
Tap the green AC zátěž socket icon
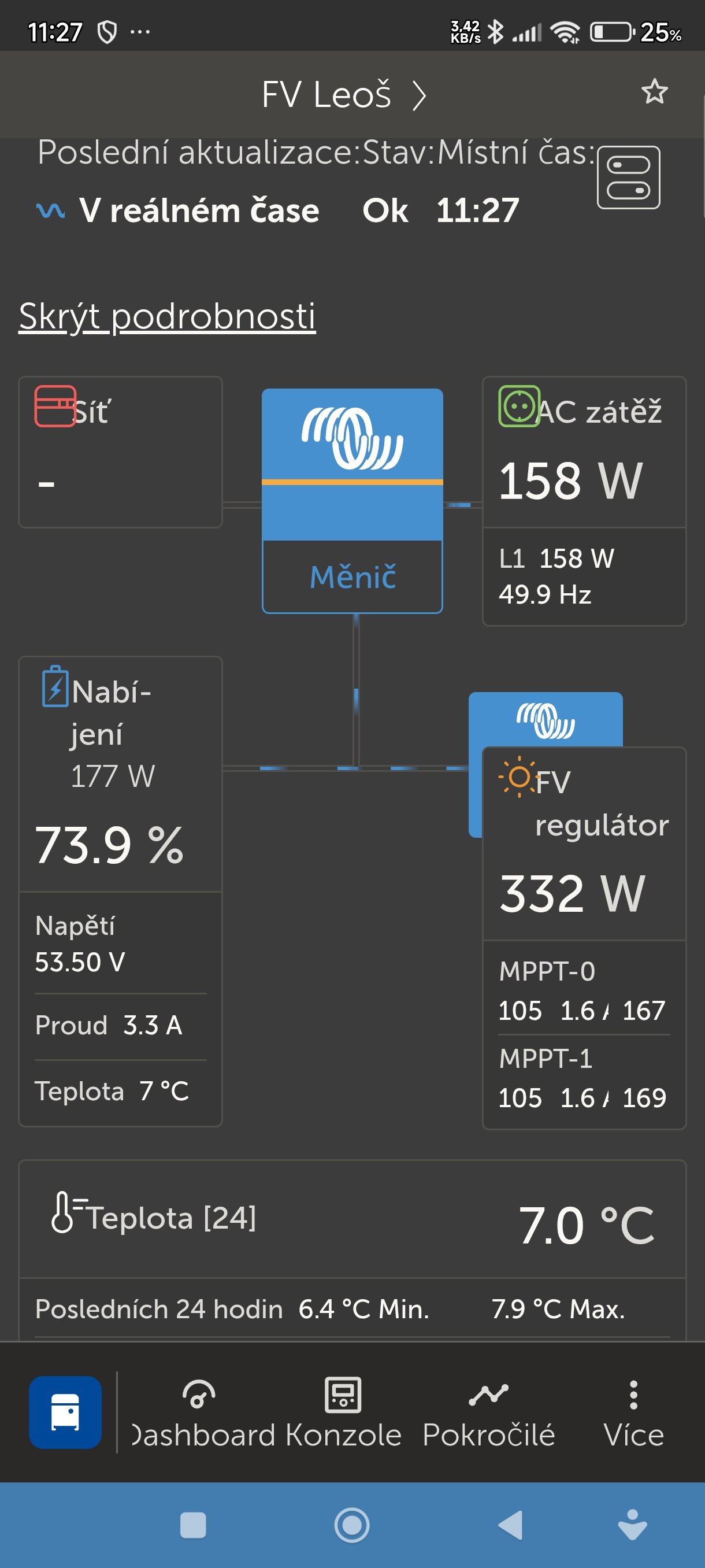[x=518, y=406]
